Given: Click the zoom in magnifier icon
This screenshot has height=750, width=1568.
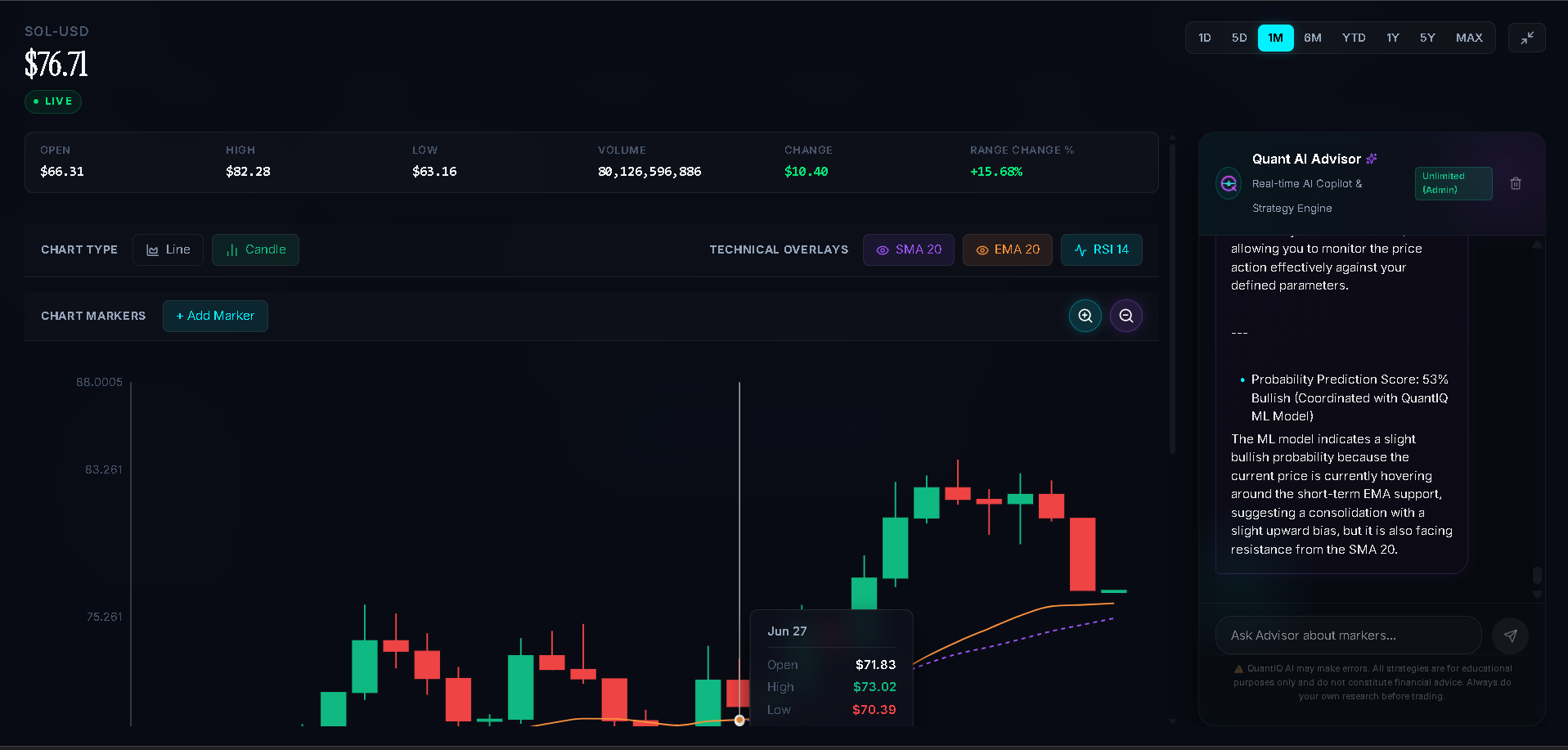Looking at the screenshot, I should (1085, 316).
